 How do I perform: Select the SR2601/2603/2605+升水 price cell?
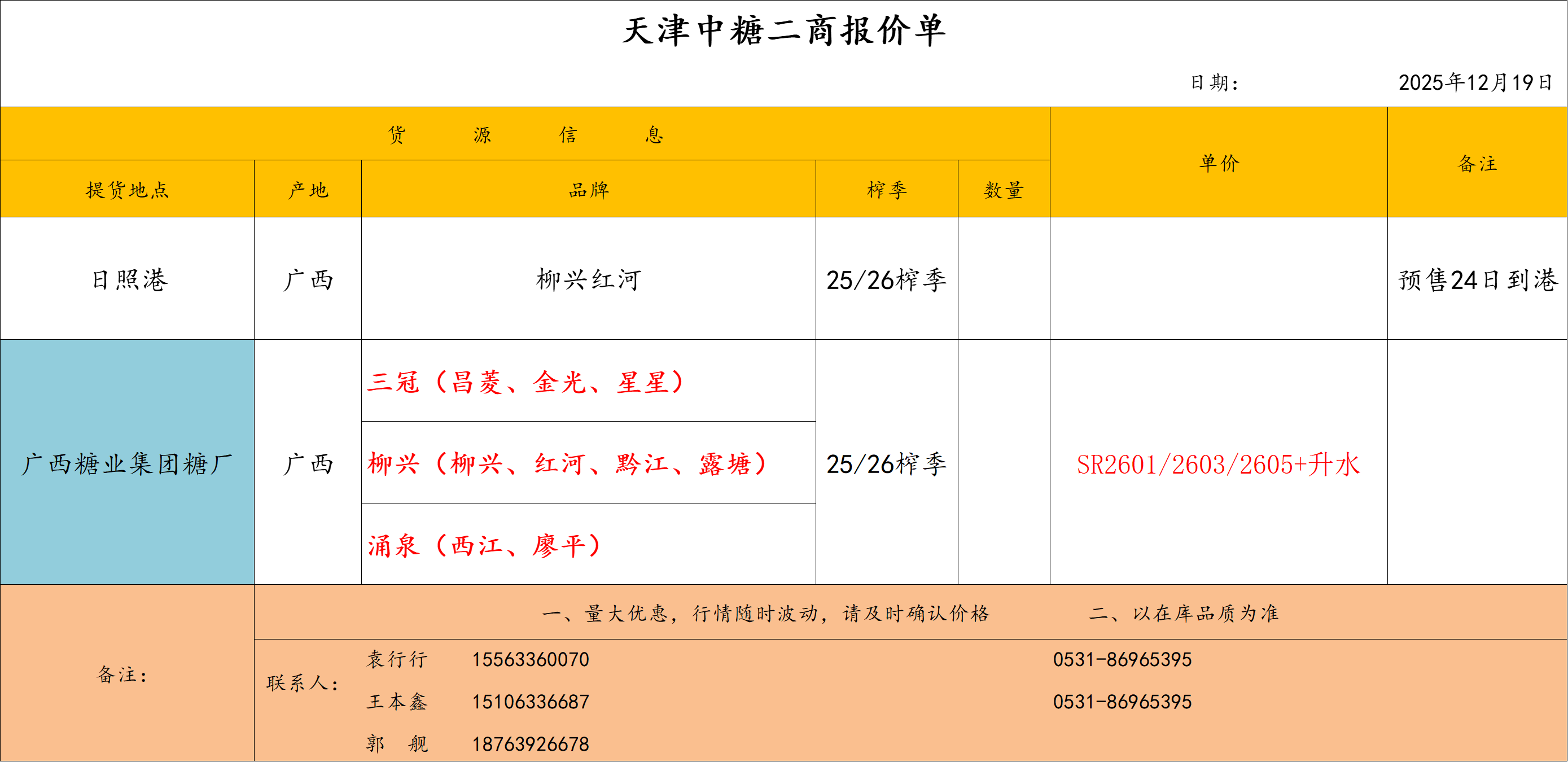[1218, 465]
